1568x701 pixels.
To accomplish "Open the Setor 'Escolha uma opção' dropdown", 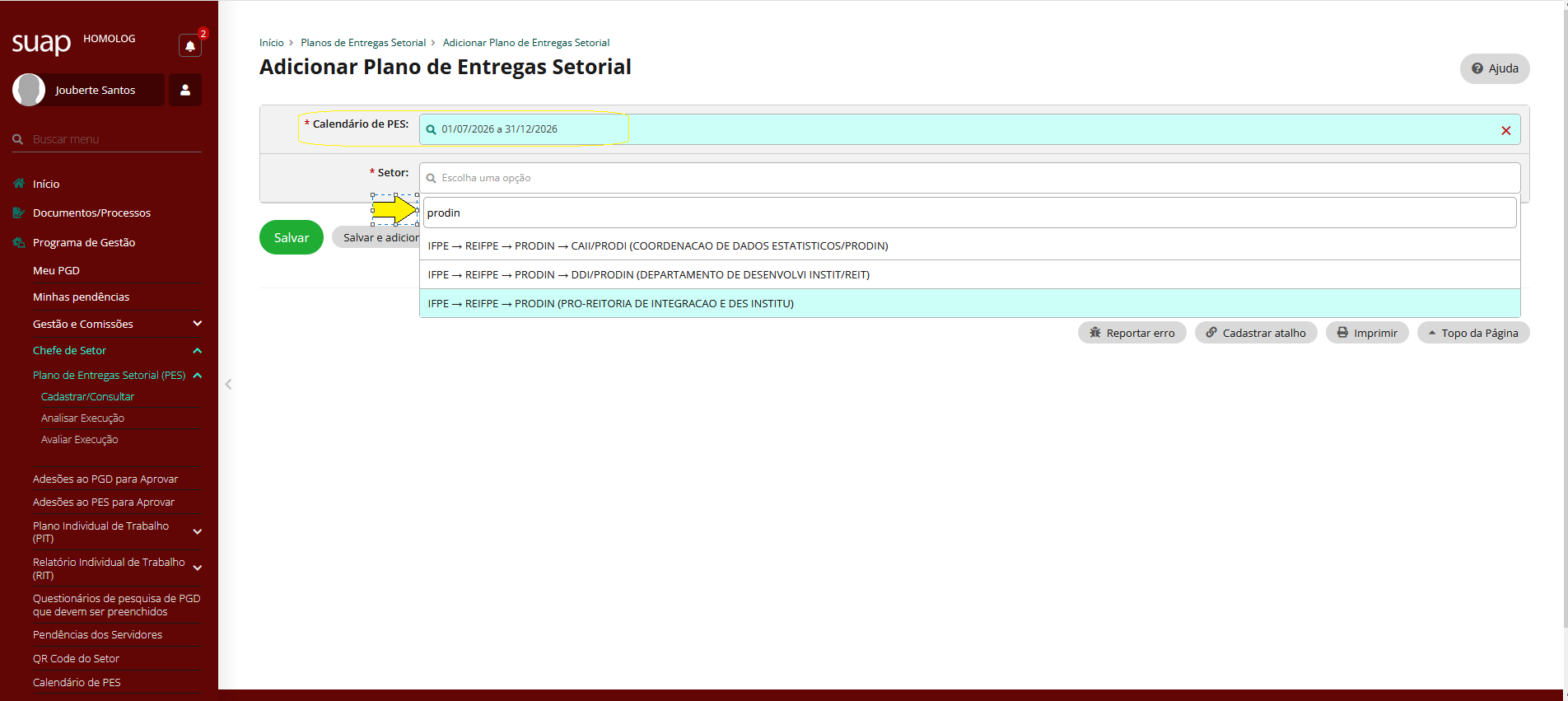I will pyautogui.click(x=969, y=178).
